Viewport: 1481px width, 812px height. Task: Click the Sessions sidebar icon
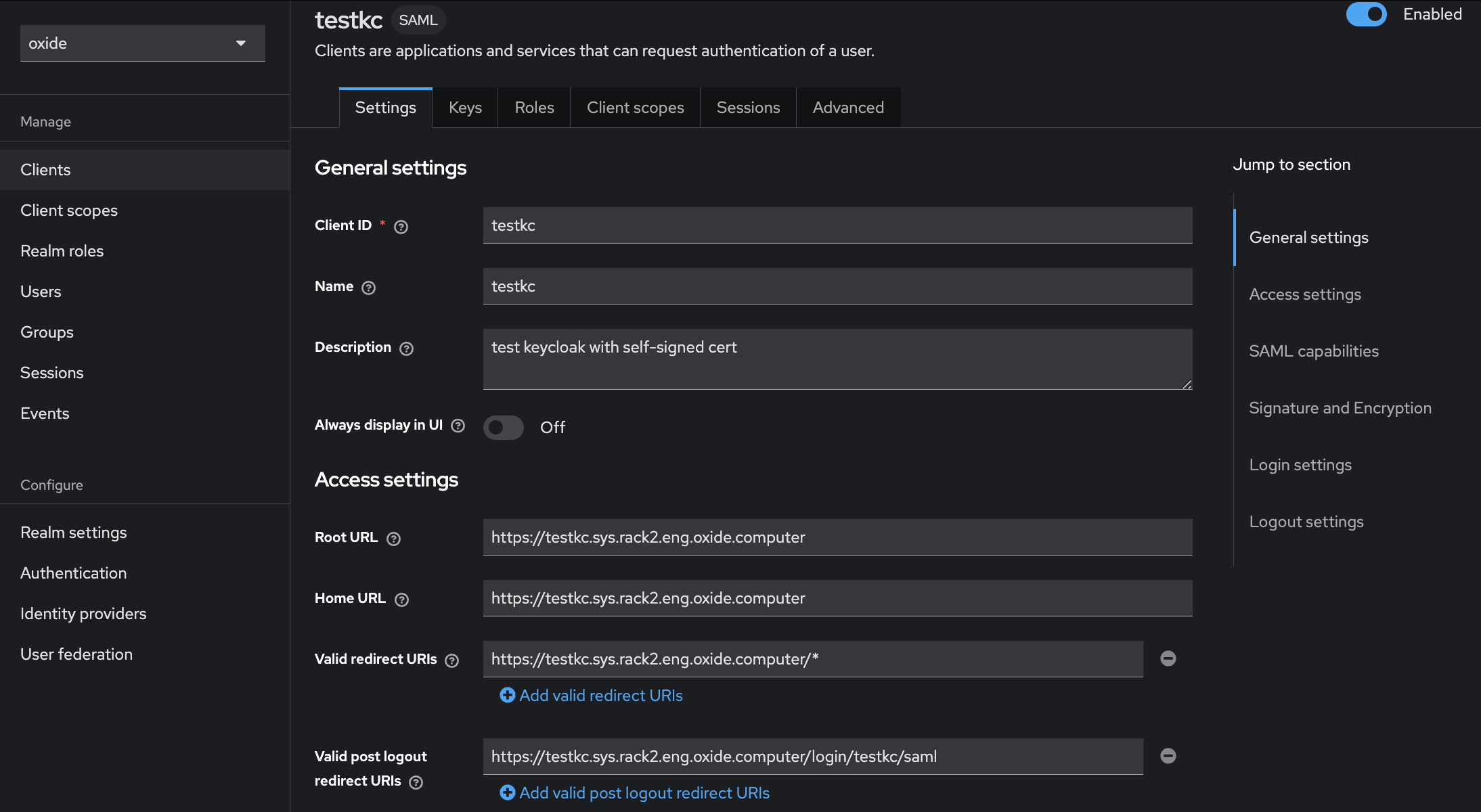pos(51,372)
